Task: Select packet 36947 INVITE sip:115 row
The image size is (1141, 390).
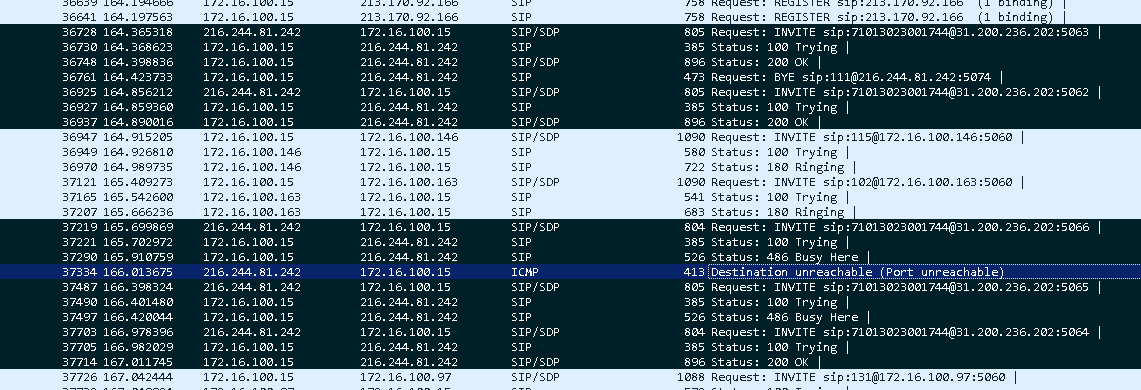Action: tap(570, 137)
